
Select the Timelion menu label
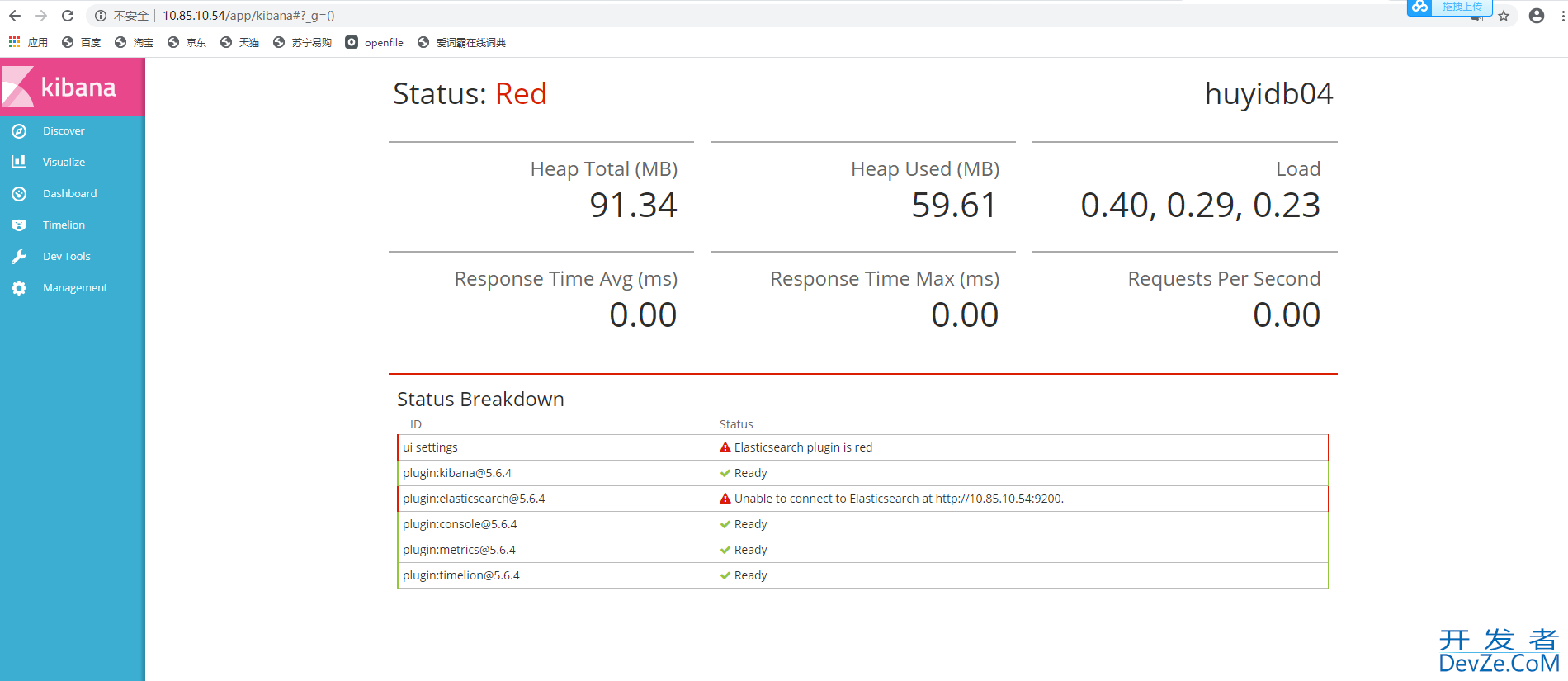click(64, 225)
